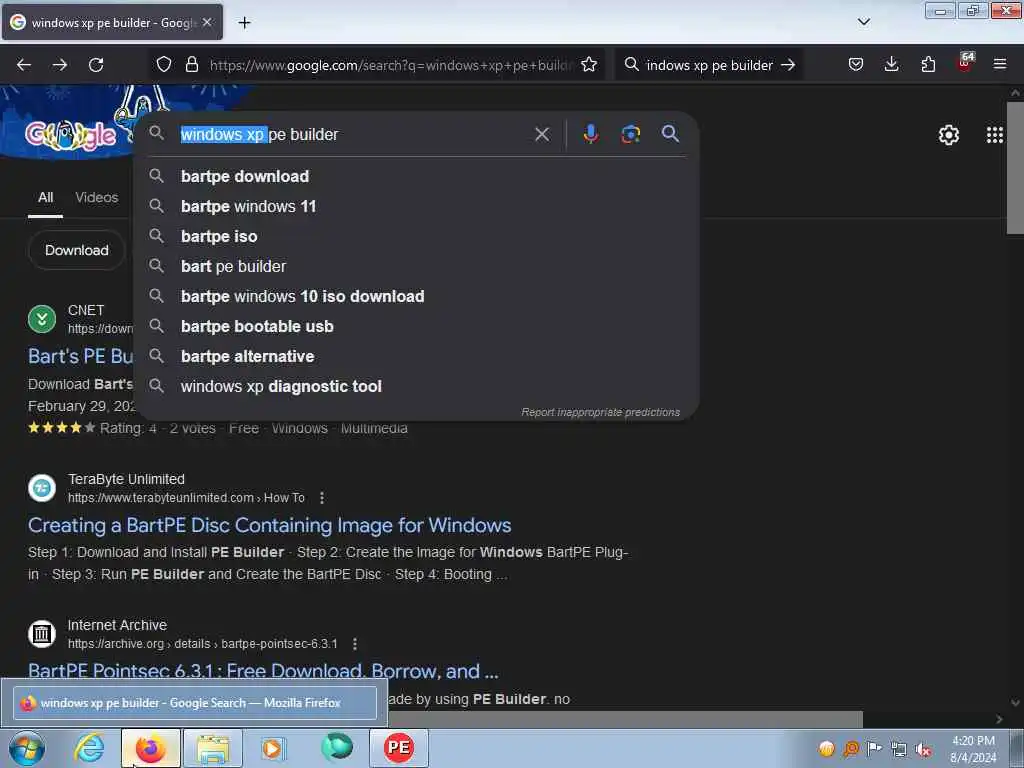Expand the list all tabs chevron
The image size is (1024, 768).
863,22
